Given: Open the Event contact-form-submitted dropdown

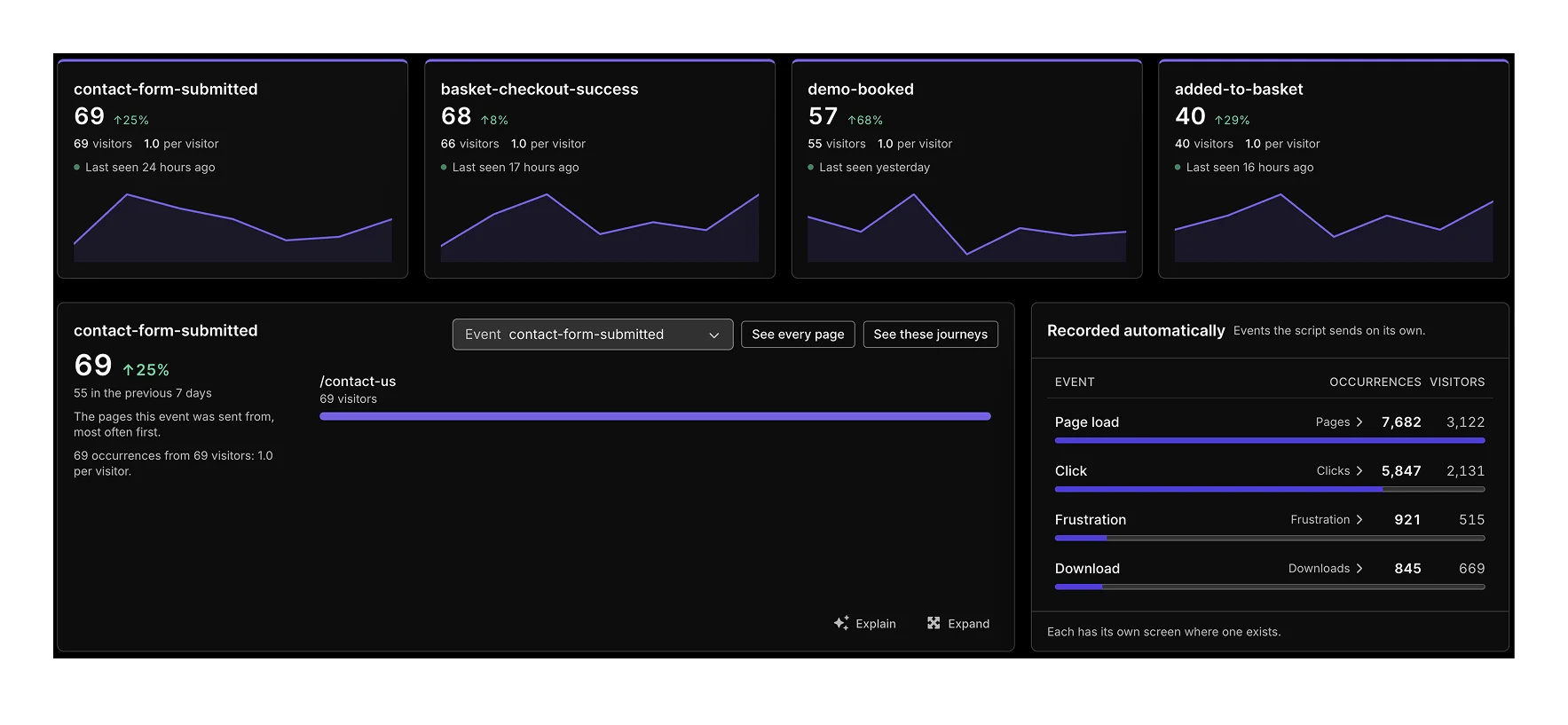Looking at the screenshot, I should point(593,335).
